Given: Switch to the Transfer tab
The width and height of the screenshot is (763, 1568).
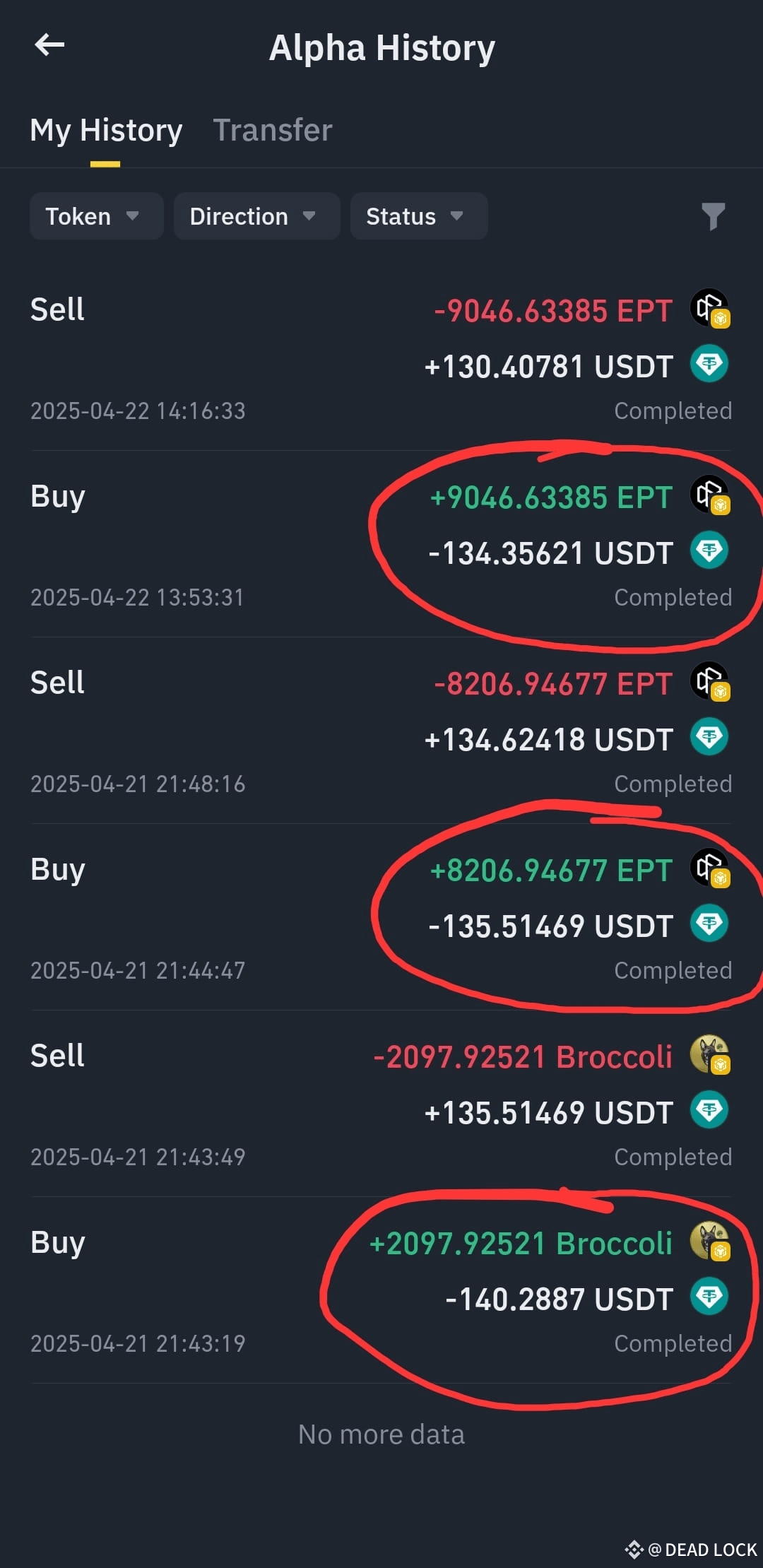Looking at the screenshot, I should (x=273, y=130).
